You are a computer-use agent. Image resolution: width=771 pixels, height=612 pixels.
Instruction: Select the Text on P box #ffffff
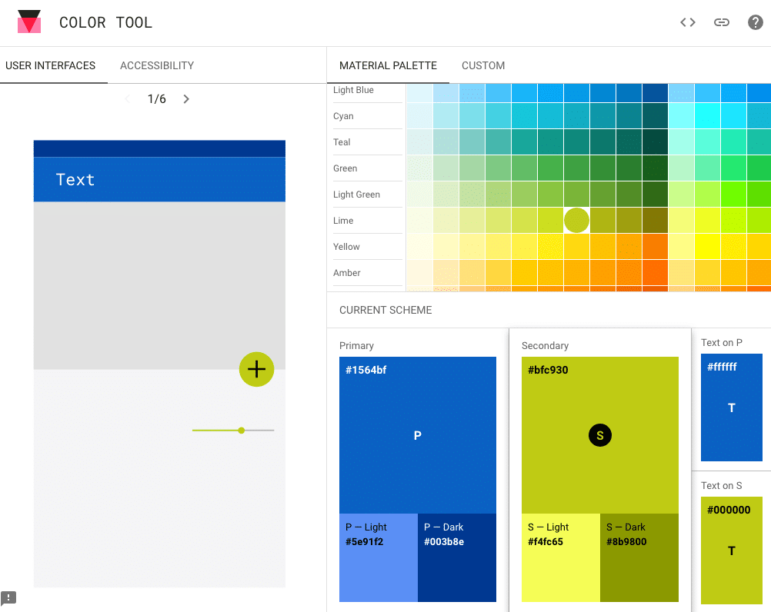point(732,407)
